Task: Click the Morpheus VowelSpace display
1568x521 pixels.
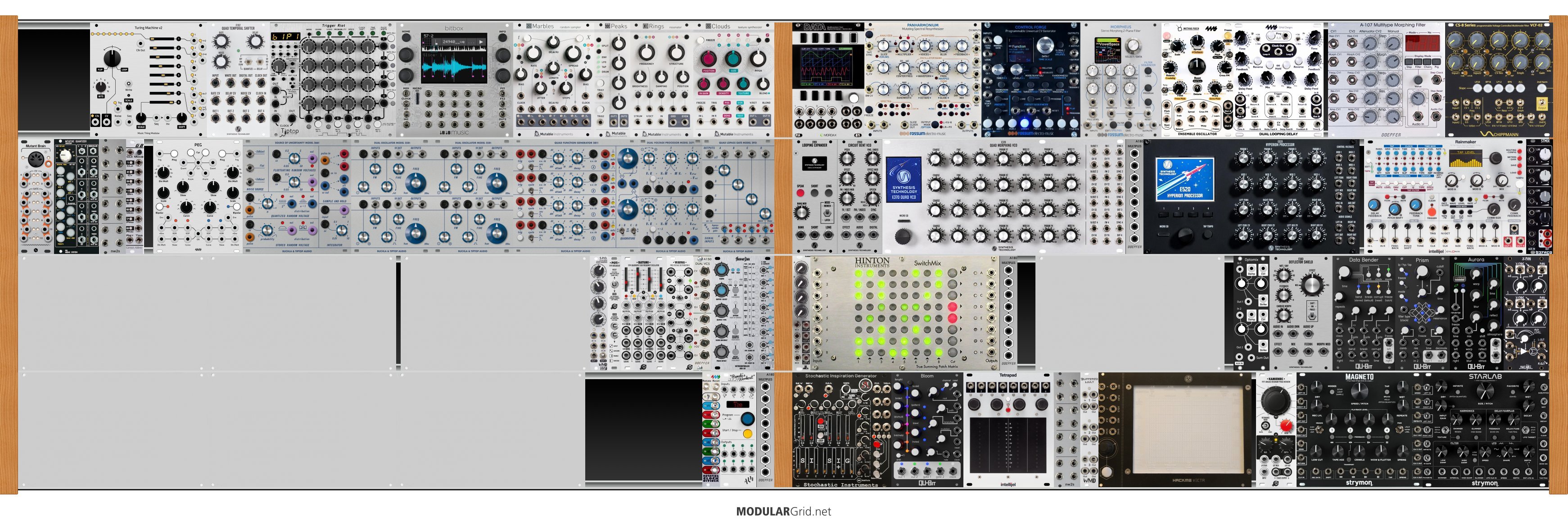Action: click(x=1107, y=50)
